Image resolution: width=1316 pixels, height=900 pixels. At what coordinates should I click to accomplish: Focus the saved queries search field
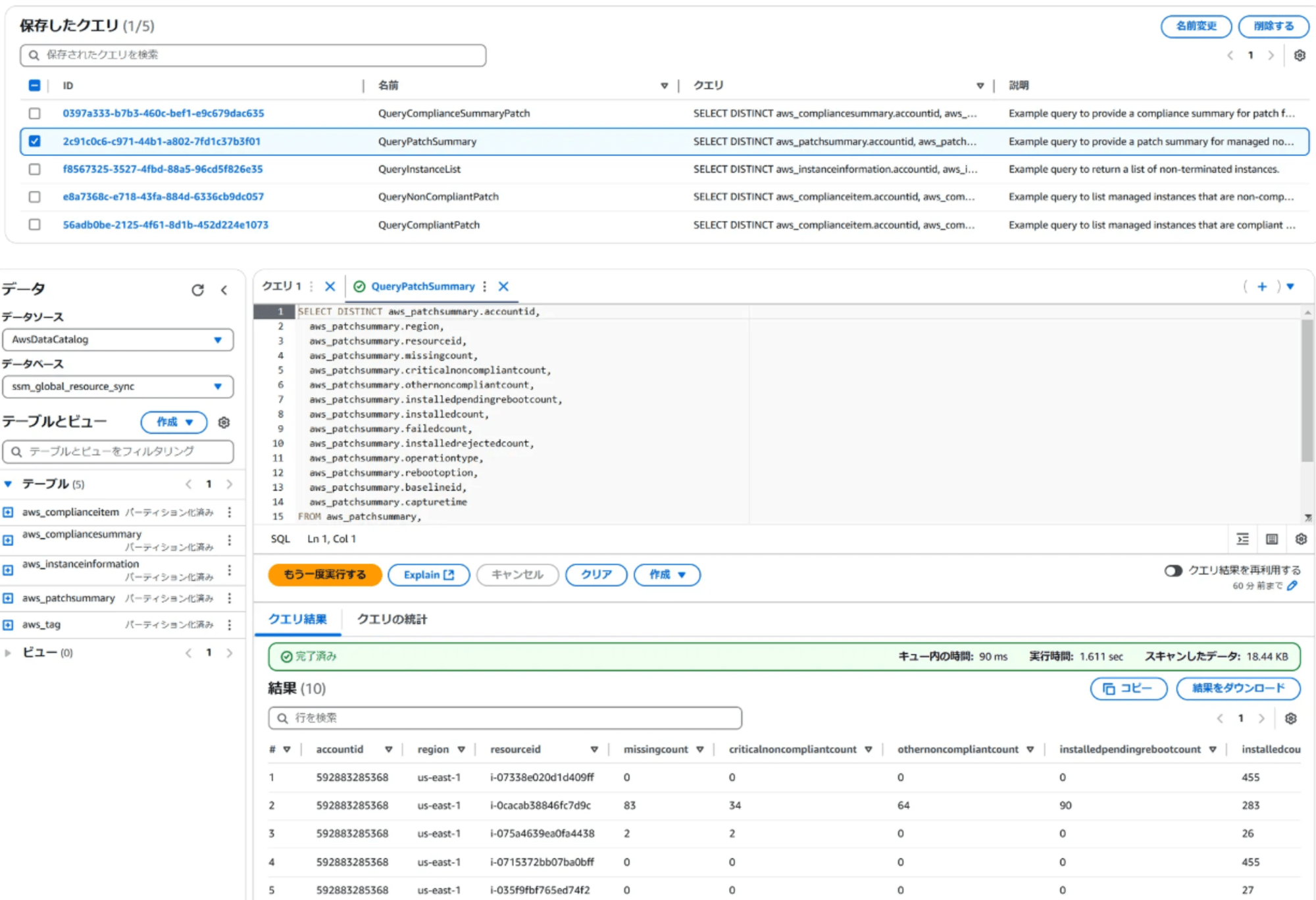coord(253,55)
